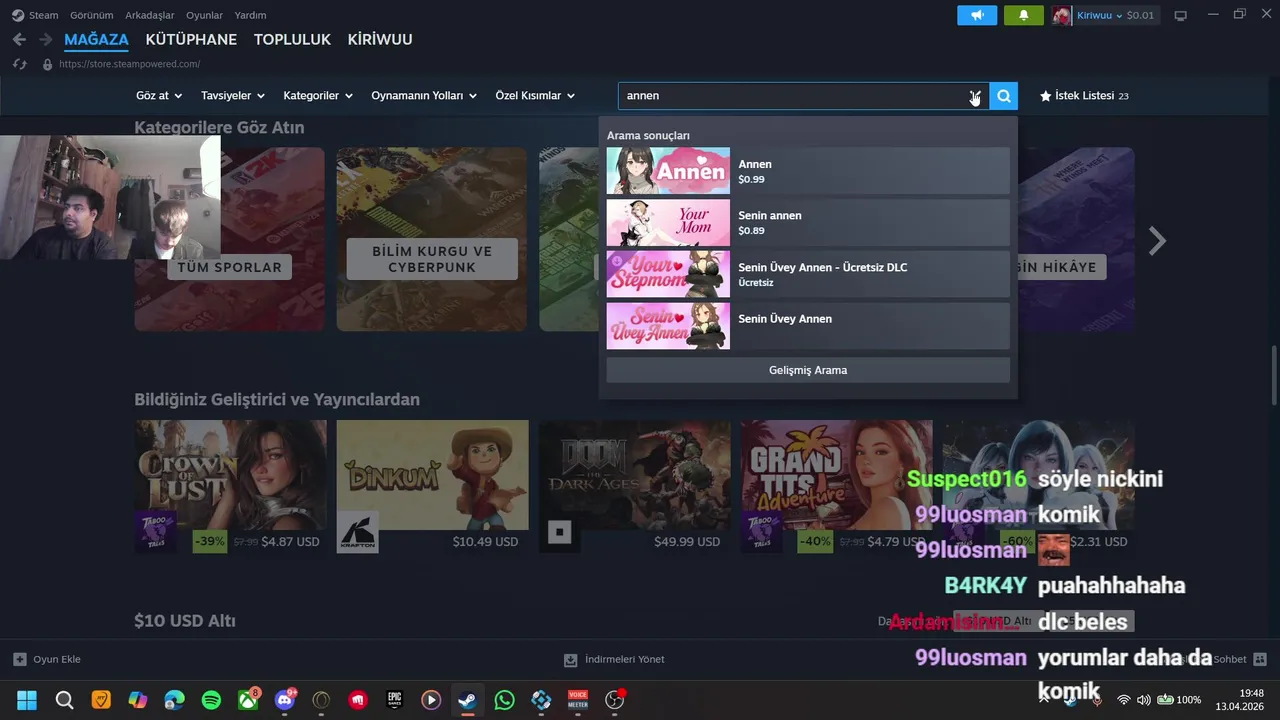The image size is (1280, 720).
Task: Click İndirmeleri Yönet text
Action: pyautogui.click(x=624, y=660)
